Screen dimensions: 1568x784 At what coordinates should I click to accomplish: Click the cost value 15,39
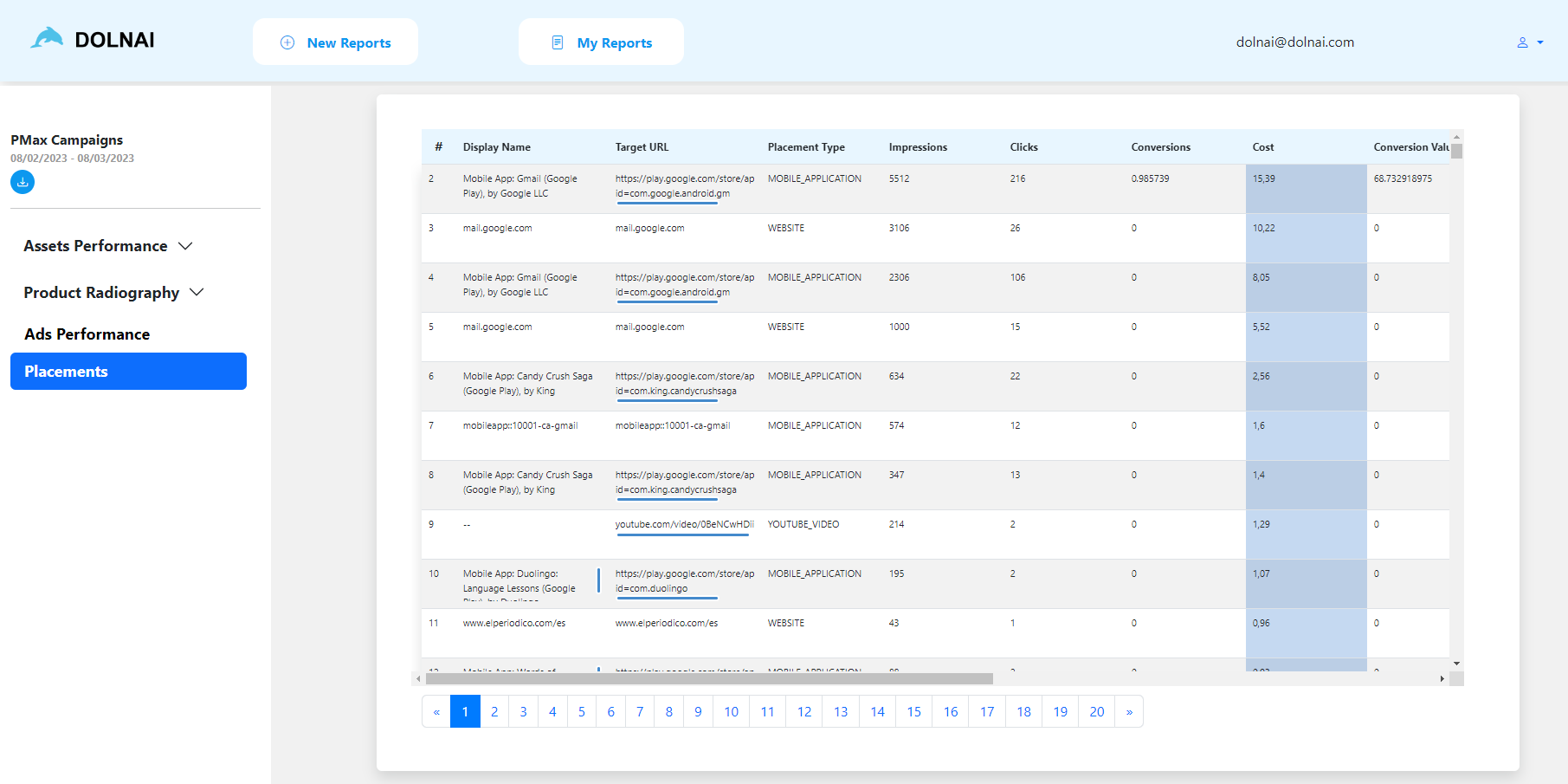[x=1263, y=178]
